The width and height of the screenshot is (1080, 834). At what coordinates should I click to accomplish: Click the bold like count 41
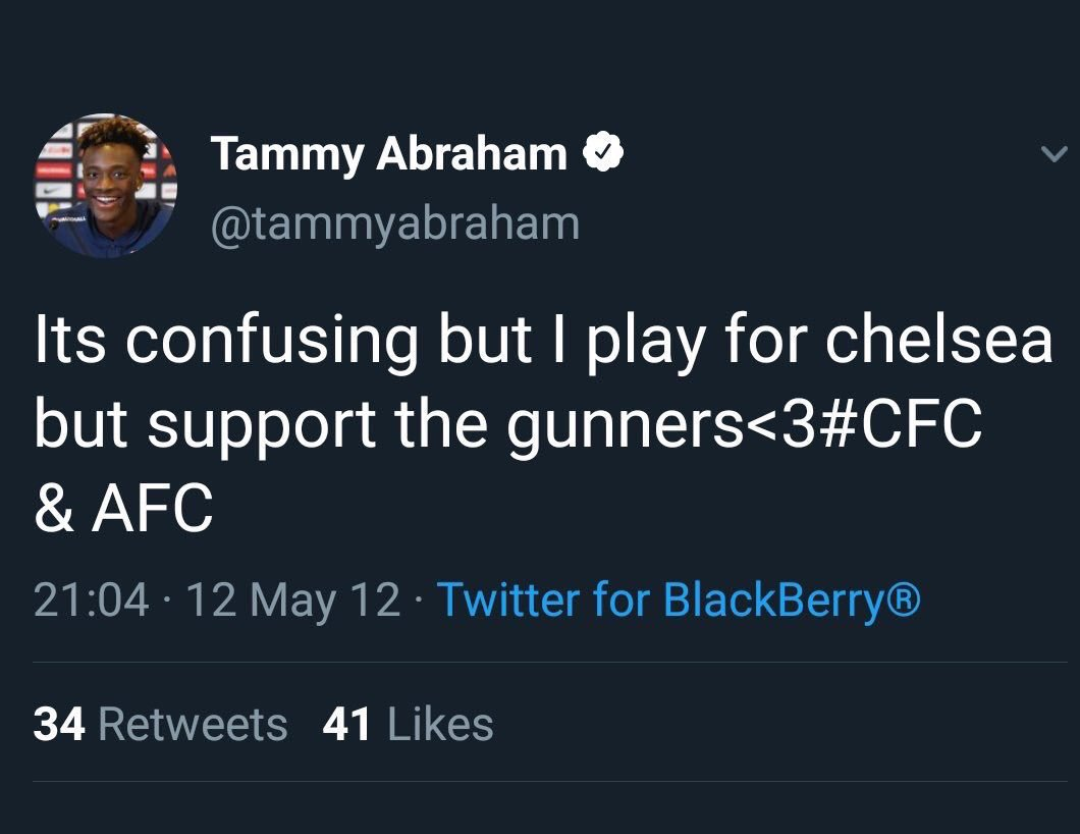pyautogui.click(x=347, y=724)
